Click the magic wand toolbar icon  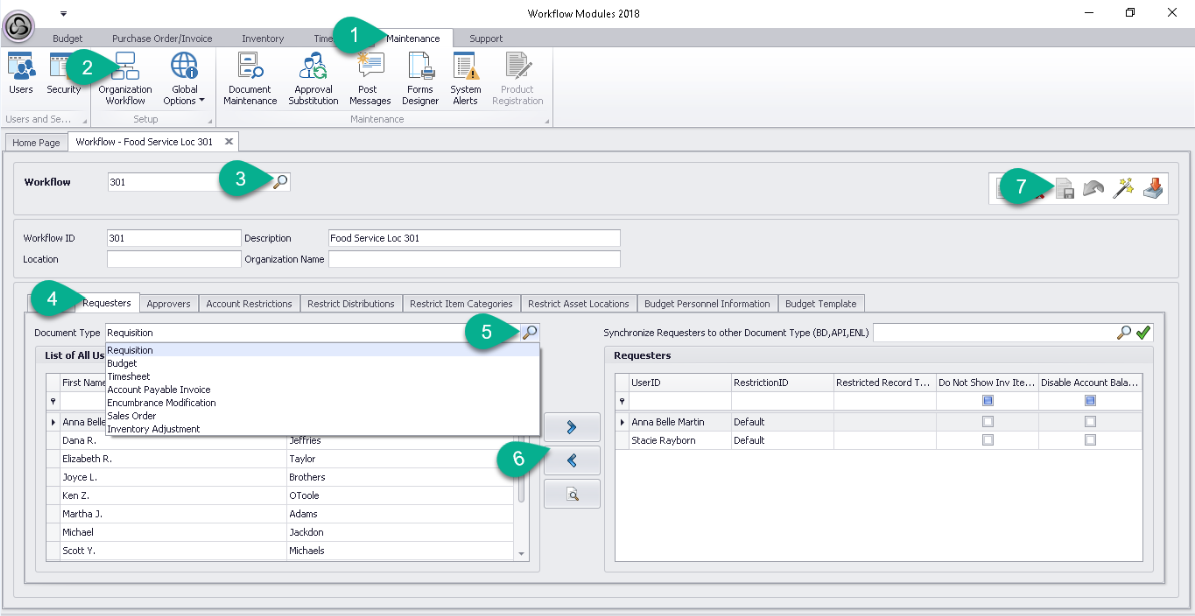(x=1123, y=188)
